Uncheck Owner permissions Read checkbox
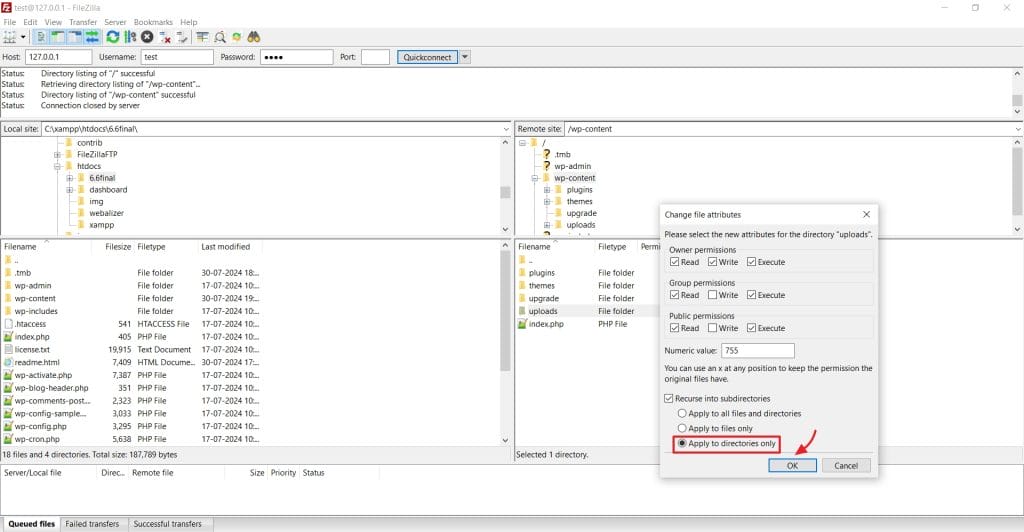This screenshot has height=532, width=1024. 675,262
